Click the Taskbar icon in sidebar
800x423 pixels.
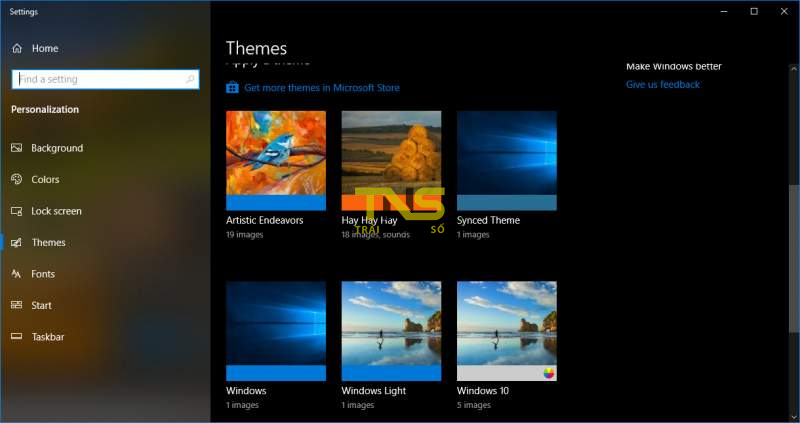tap(17, 337)
